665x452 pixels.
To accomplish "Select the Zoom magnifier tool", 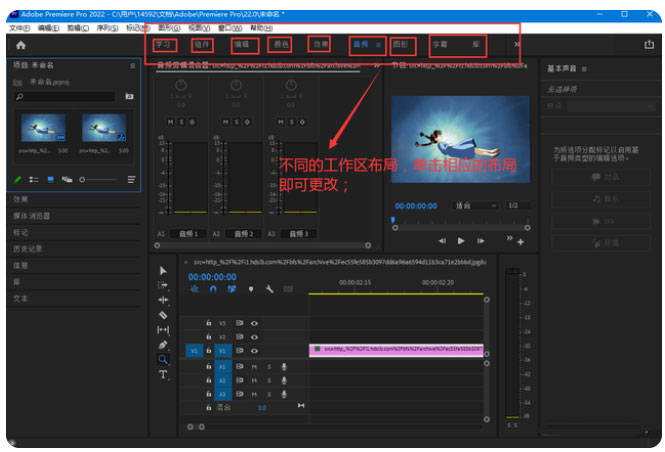I will pyautogui.click(x=163, y=360).
